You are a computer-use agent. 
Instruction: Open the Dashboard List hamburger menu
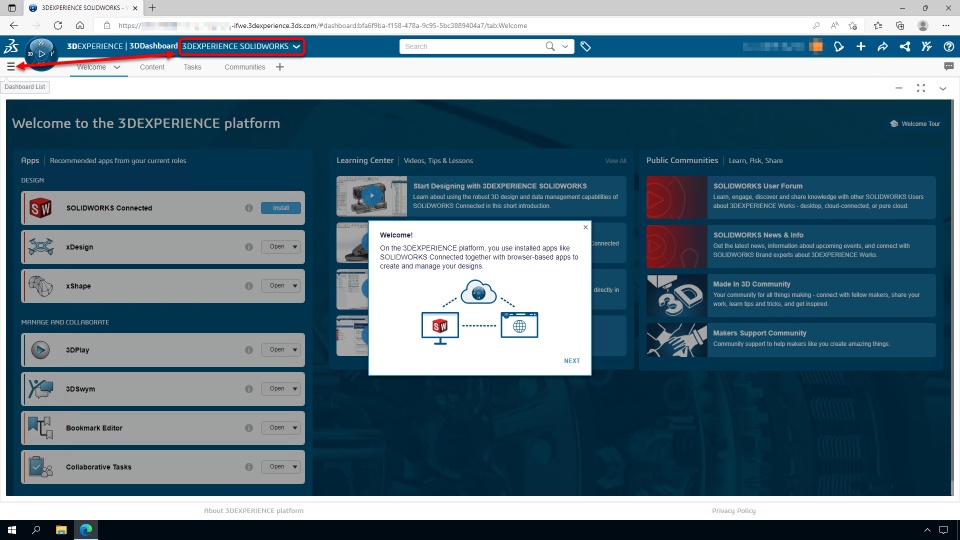11,67
